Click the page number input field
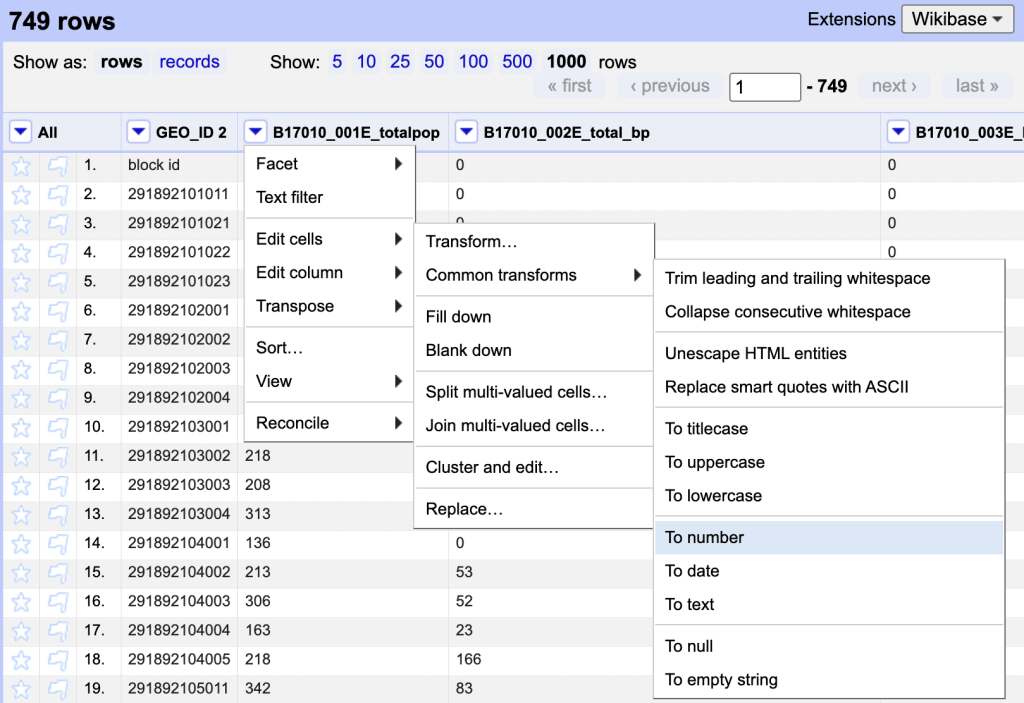The width and height of the screenshot is (1024, 703). pos(764,87)
